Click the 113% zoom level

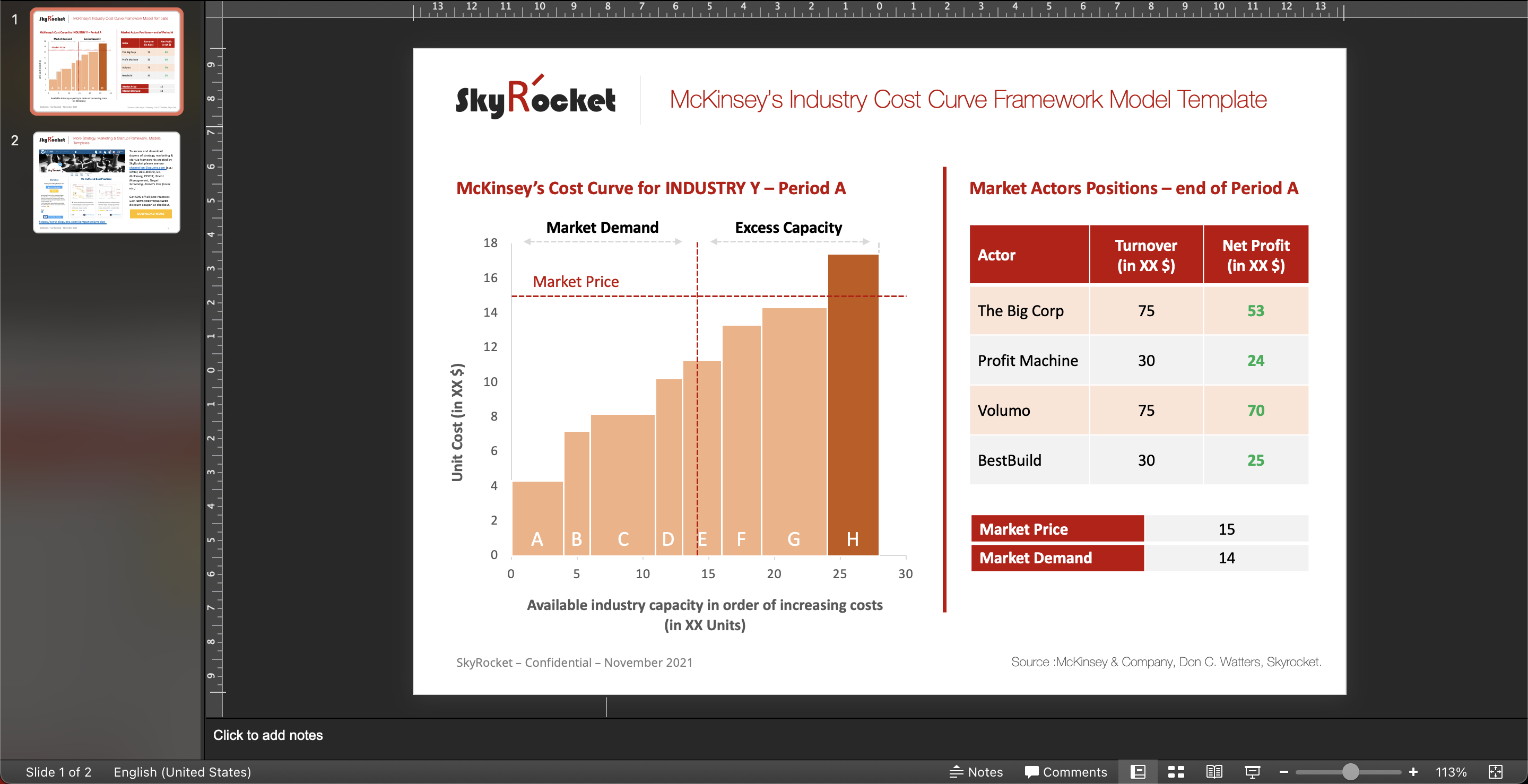coord(1451,772)
